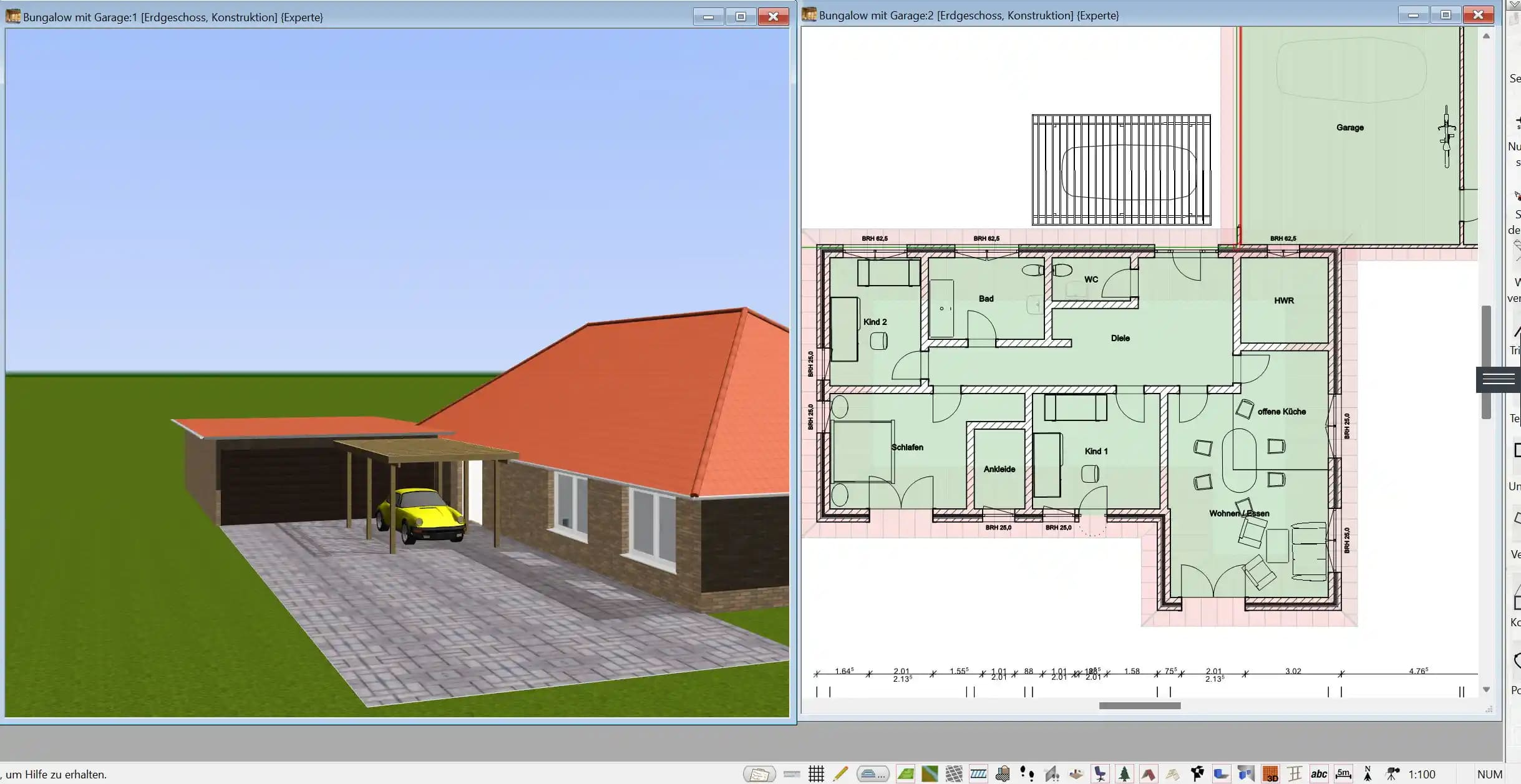The height and width of the screenshot is (784, 1521).
Task: Click the 3.02 dimension value
Action: [1293, 671]
